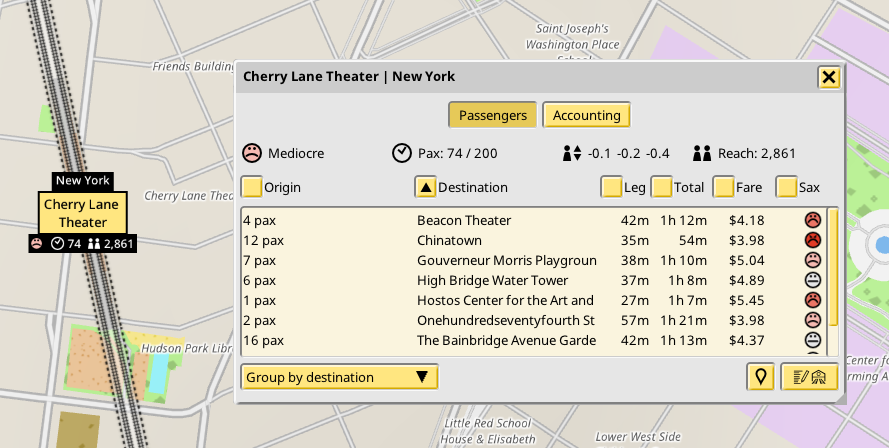Click the Reach people icon

coord(701,154)
